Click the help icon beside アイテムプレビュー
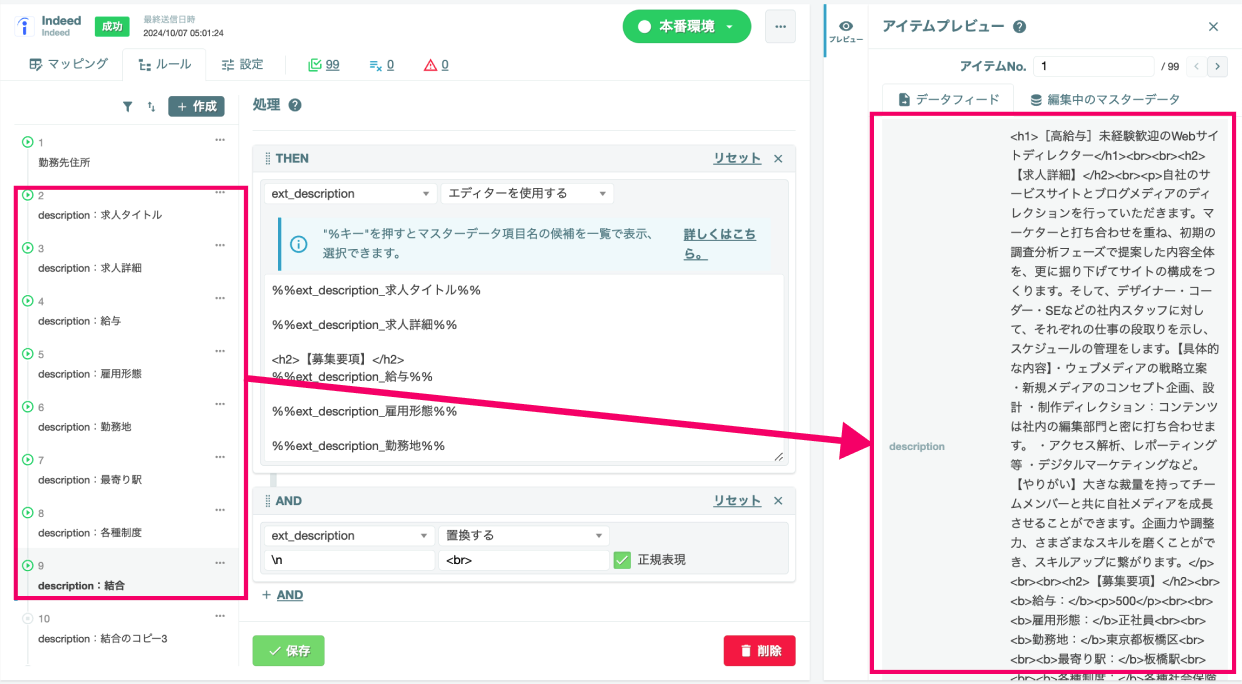Image resolution: width=1242 pixels, height=684 pixels. pos(1019,27)
